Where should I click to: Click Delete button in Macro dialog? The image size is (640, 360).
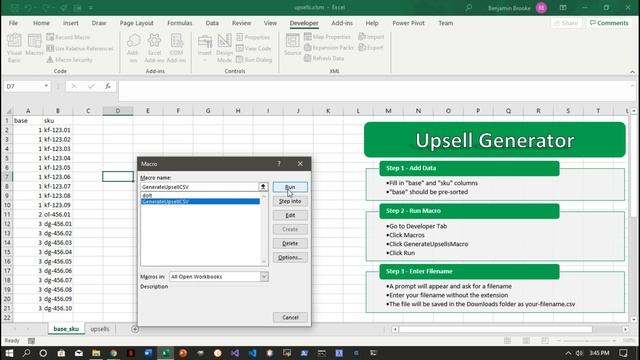click(290, 243)
